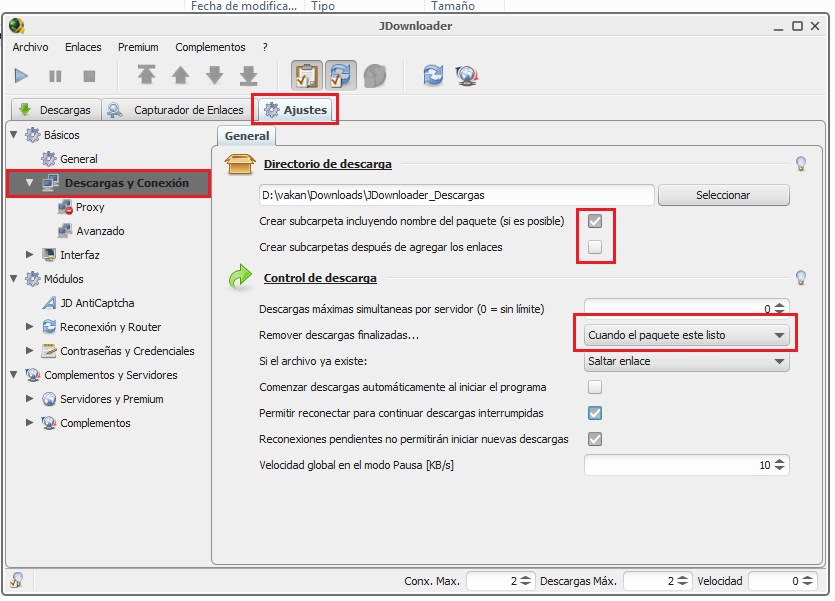This screenshot has height=601, width=835.
Task: Toggle Reconexiones pendientes no permitirán checkbox
Action: 595,439
